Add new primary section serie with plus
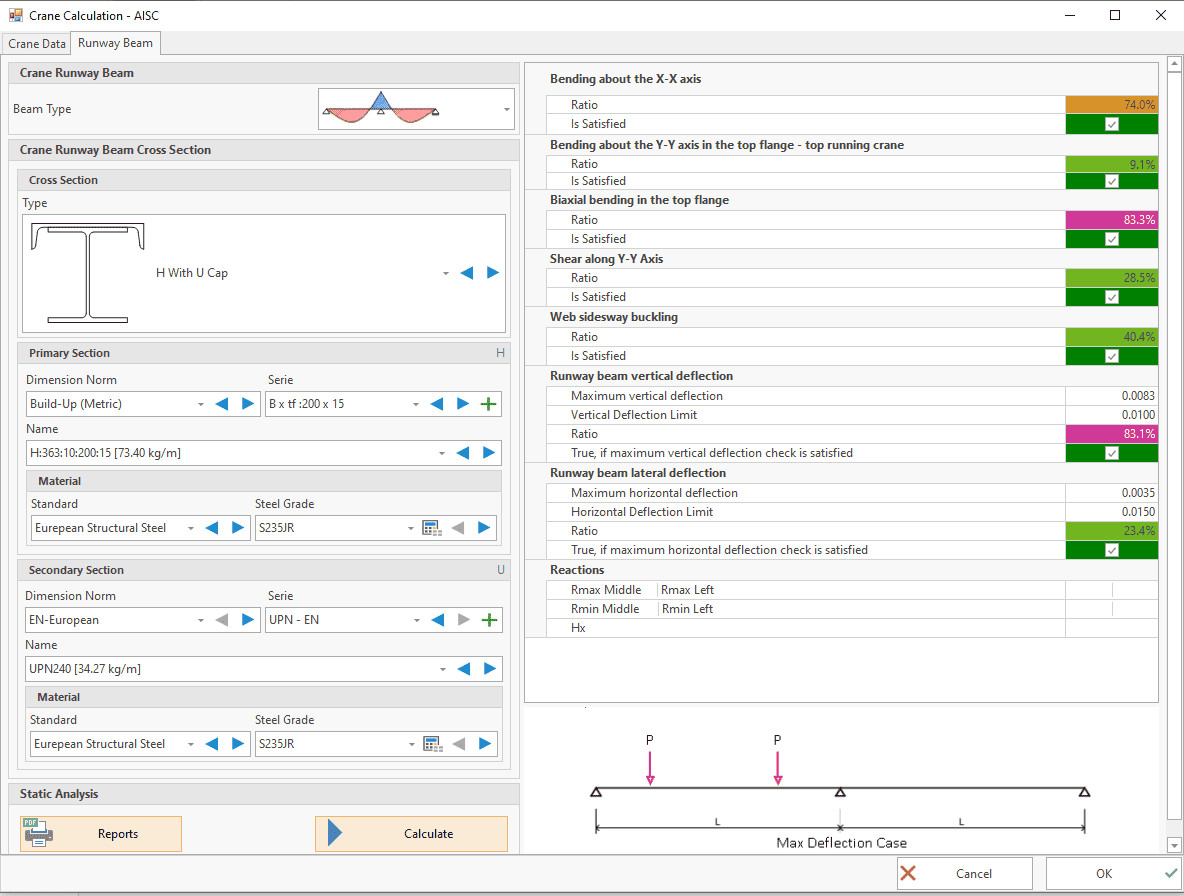This screenshot has width=1184, height=896. coord(489,404)
